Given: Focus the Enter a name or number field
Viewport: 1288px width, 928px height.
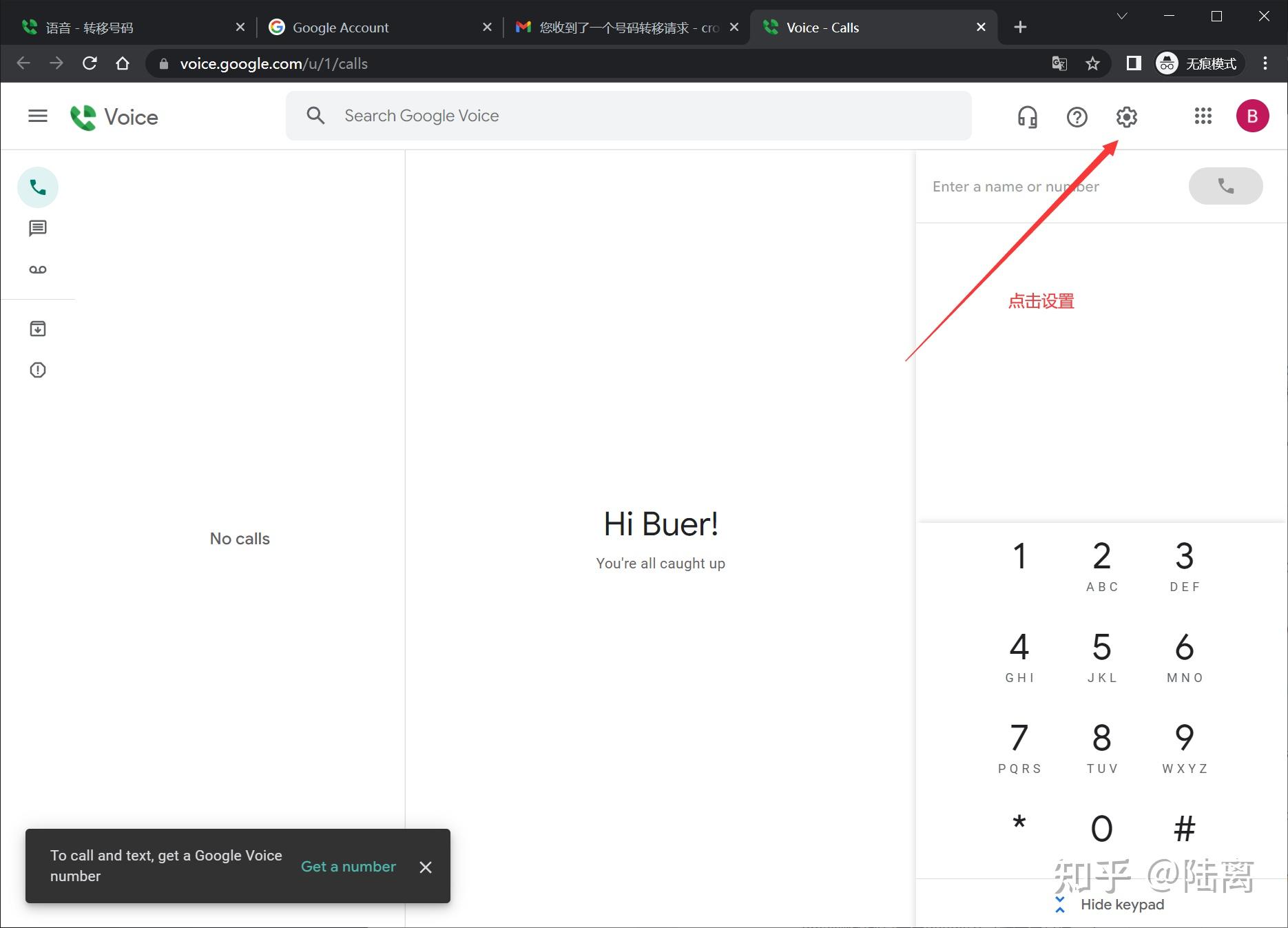Looking at the screenshot, I should coord(1054,187).
